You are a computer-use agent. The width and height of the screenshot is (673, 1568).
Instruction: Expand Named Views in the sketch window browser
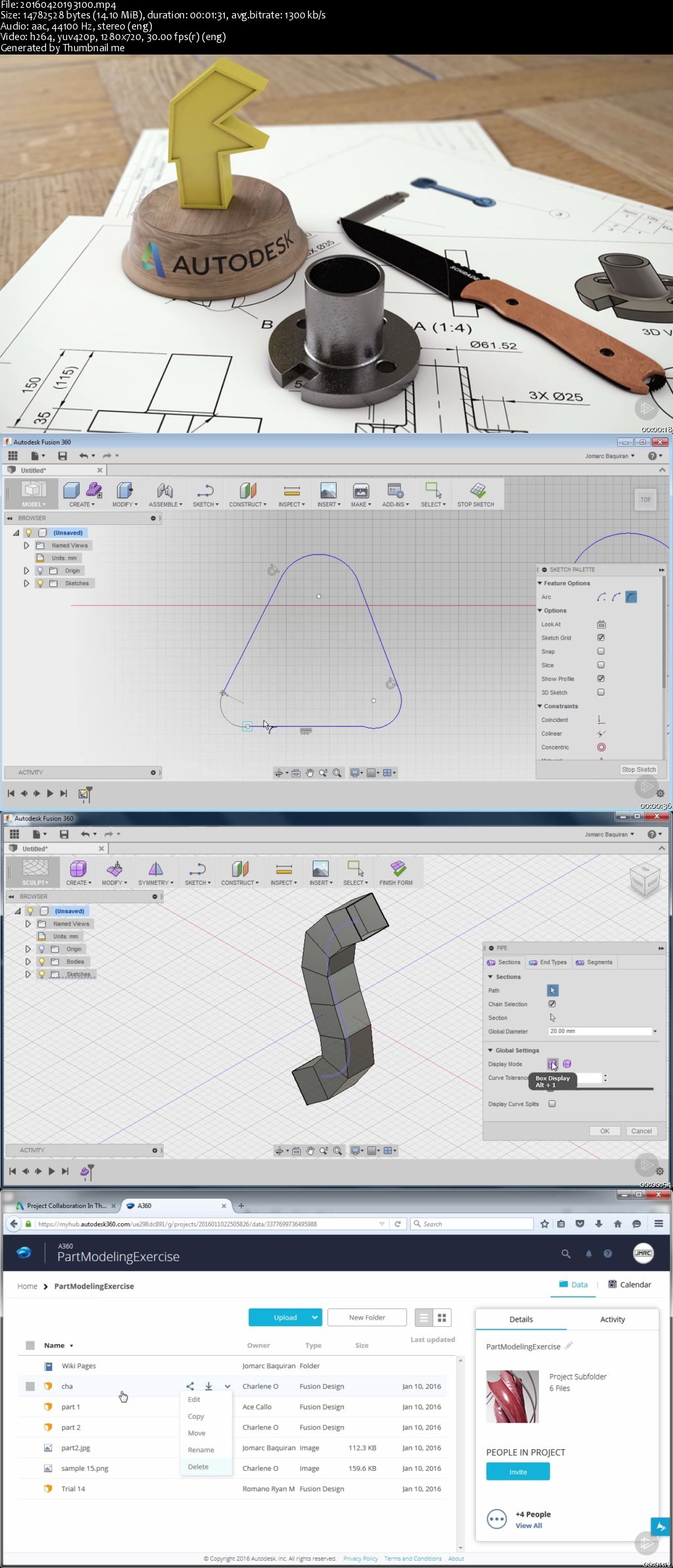[x=26, y=545]
